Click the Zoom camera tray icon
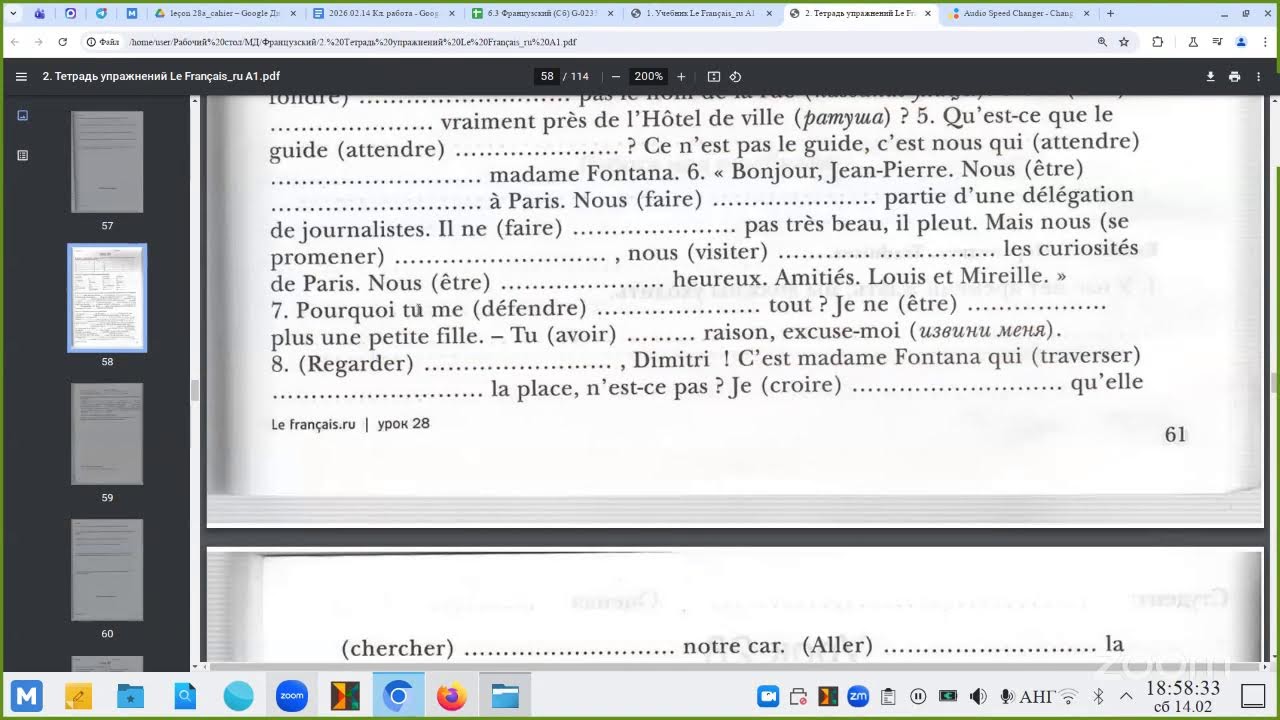This screenshot has height=720, width=1280. tap(768, 696)
